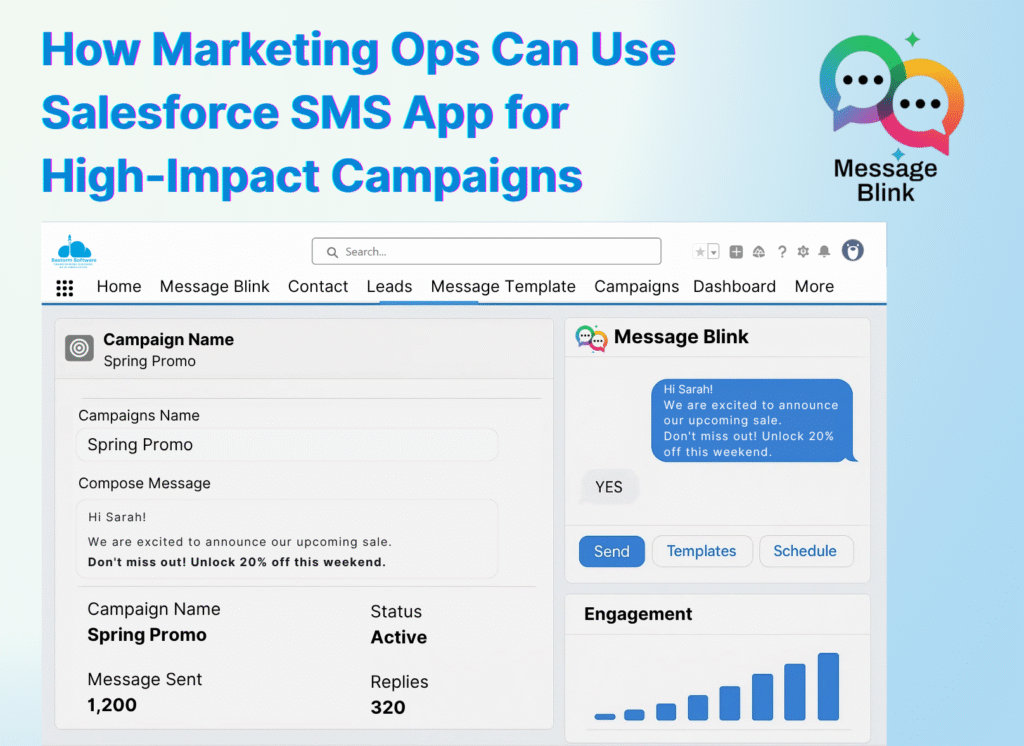This screenshot has width=1024, height=746.
Task: Click the campaign target icon beside Campaign Name
Action: click(79, 348)
